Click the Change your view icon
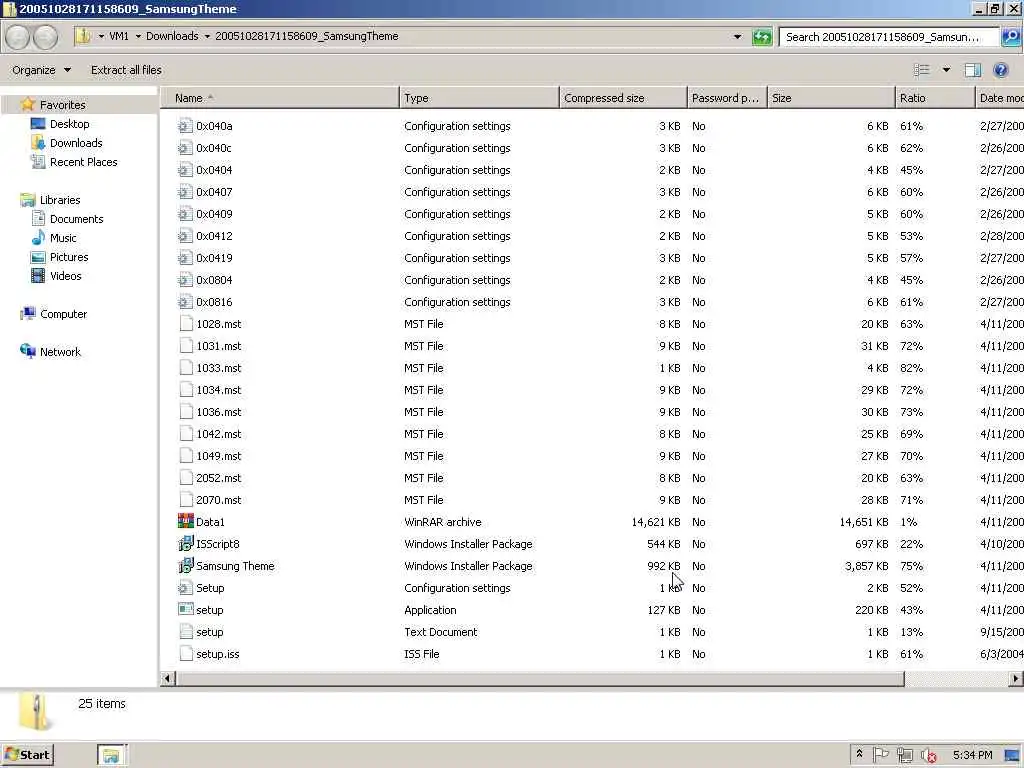 (921, 70)
